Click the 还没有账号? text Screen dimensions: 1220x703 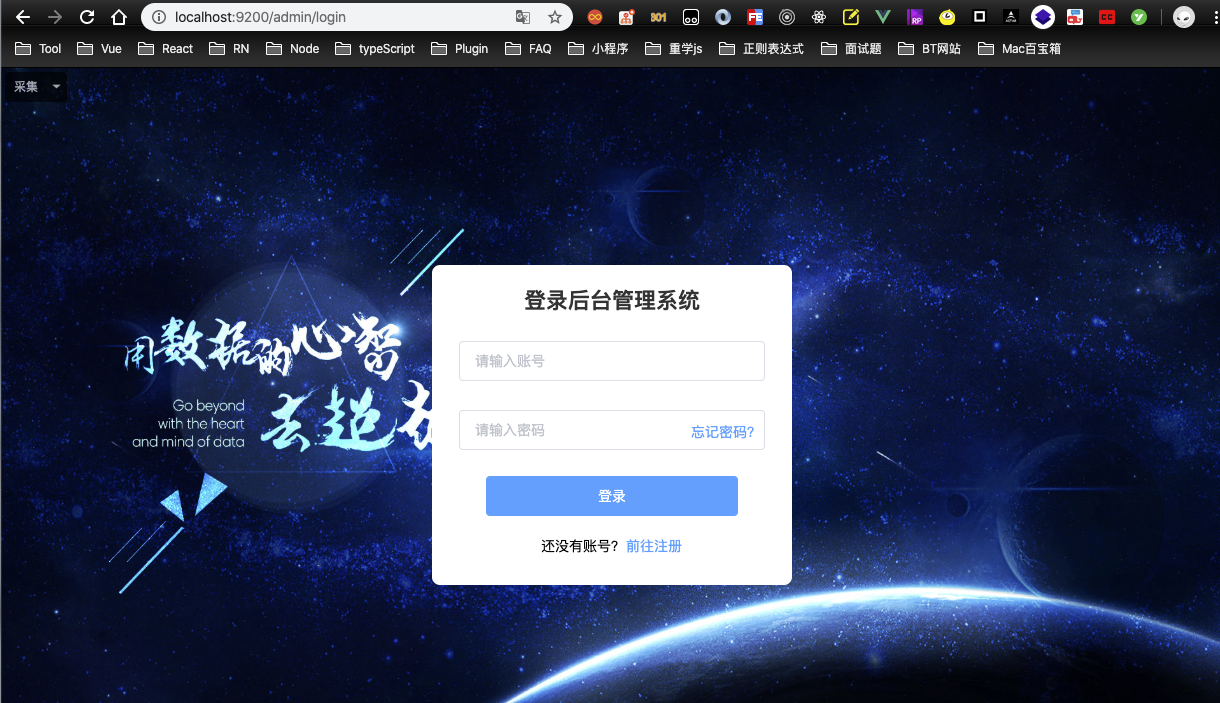580,546
